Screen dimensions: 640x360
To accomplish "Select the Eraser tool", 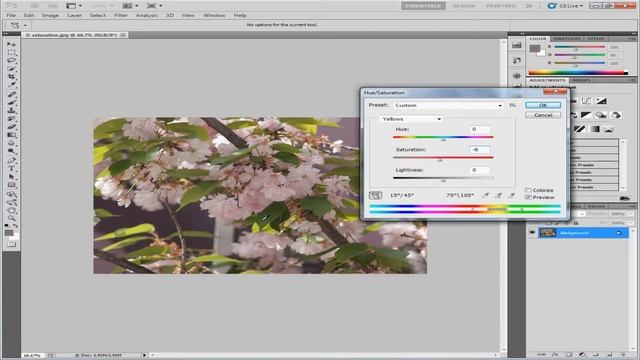I will (11, 127).
